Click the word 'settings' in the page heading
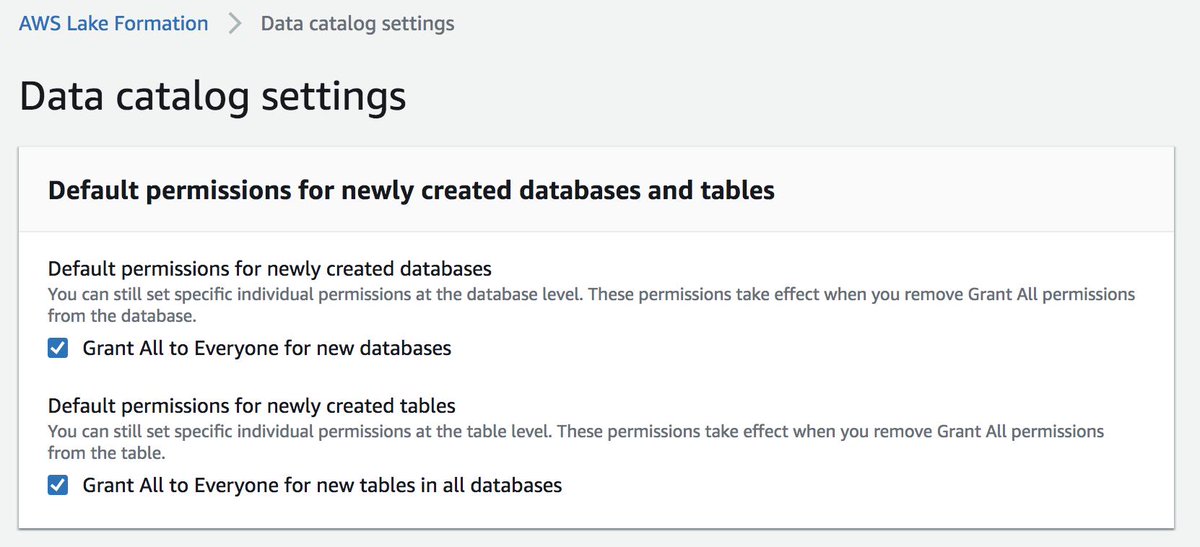This screenshot has width=1200, height=547. 337,96
